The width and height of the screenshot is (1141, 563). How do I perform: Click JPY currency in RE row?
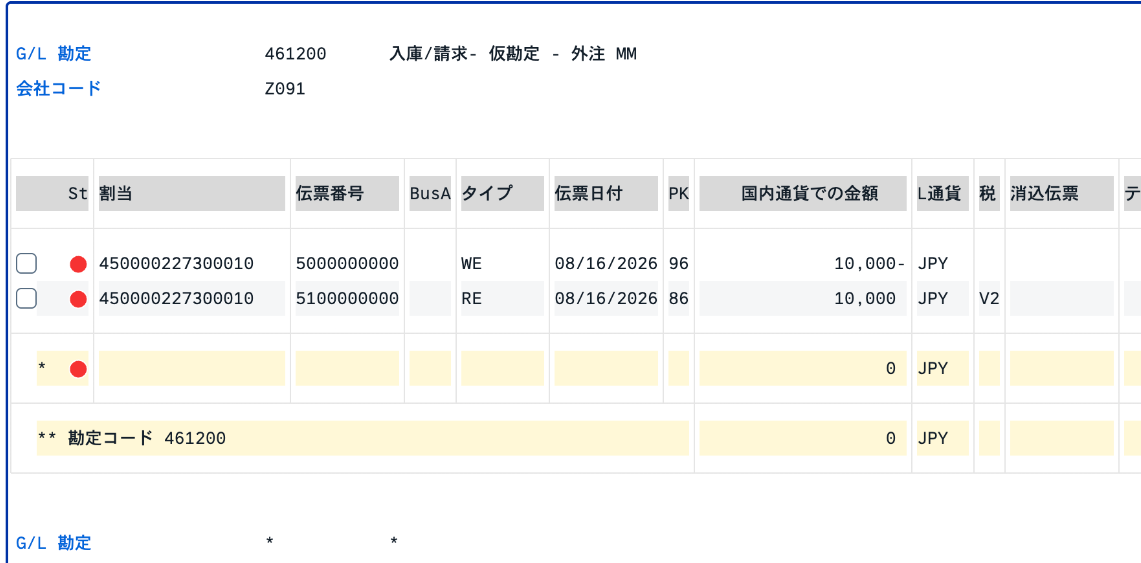point(932,298)
